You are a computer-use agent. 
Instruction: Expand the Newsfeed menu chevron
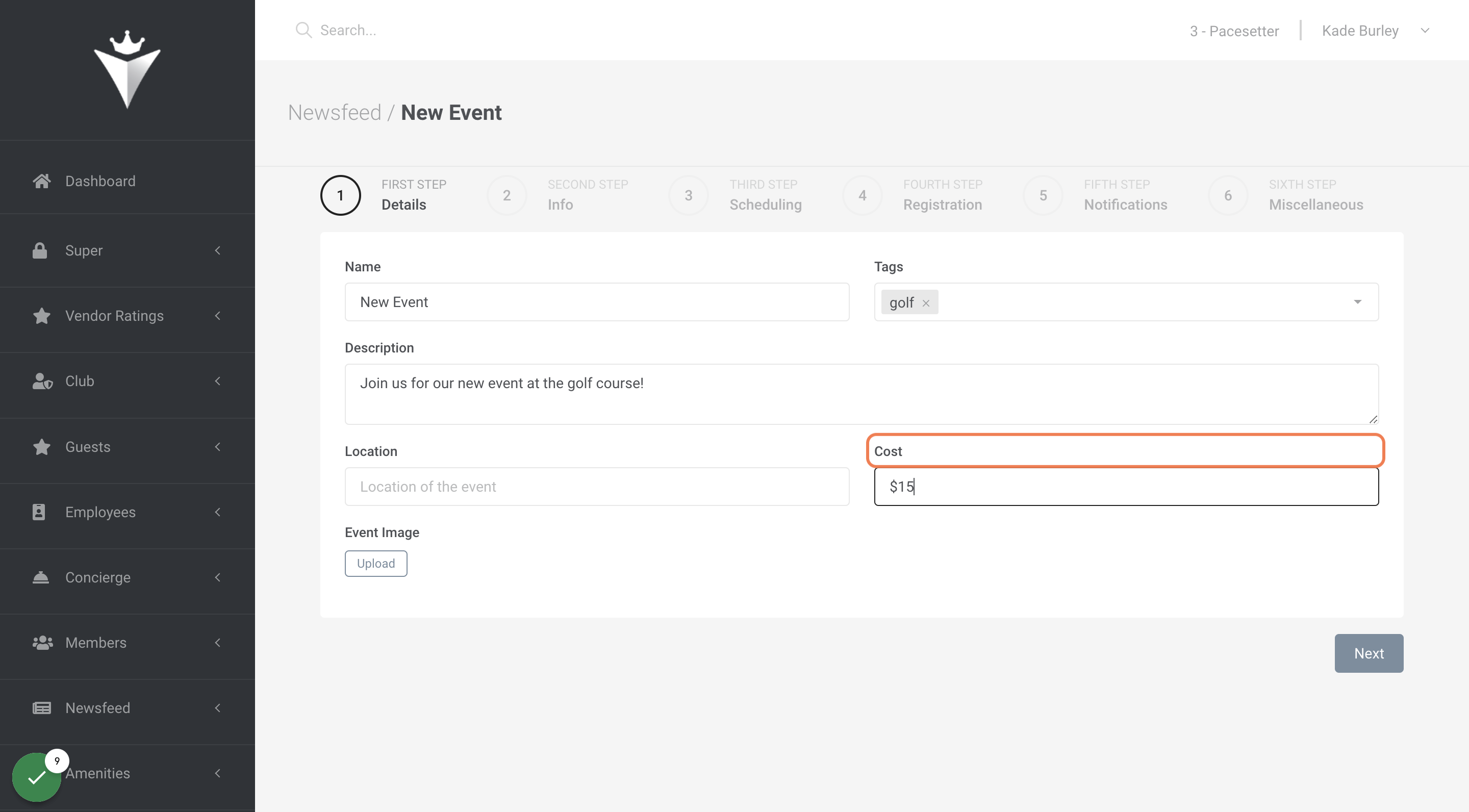click(217, 707)
